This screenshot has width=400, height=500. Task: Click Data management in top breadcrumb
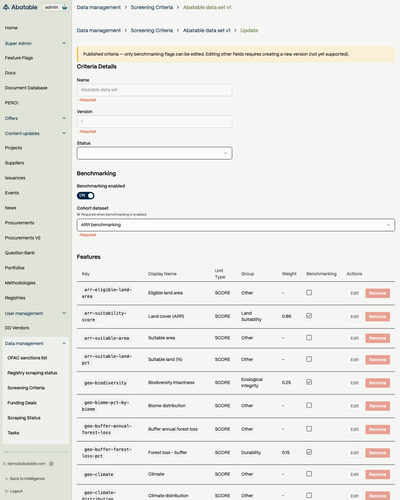point(99,7)
